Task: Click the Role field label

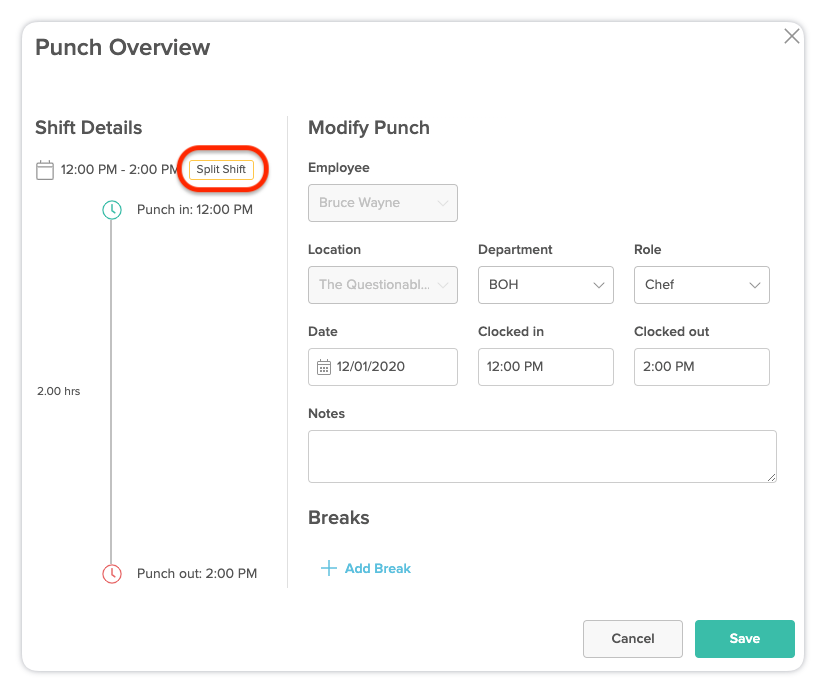Action: pyautogui.click(x=647, y=250)
